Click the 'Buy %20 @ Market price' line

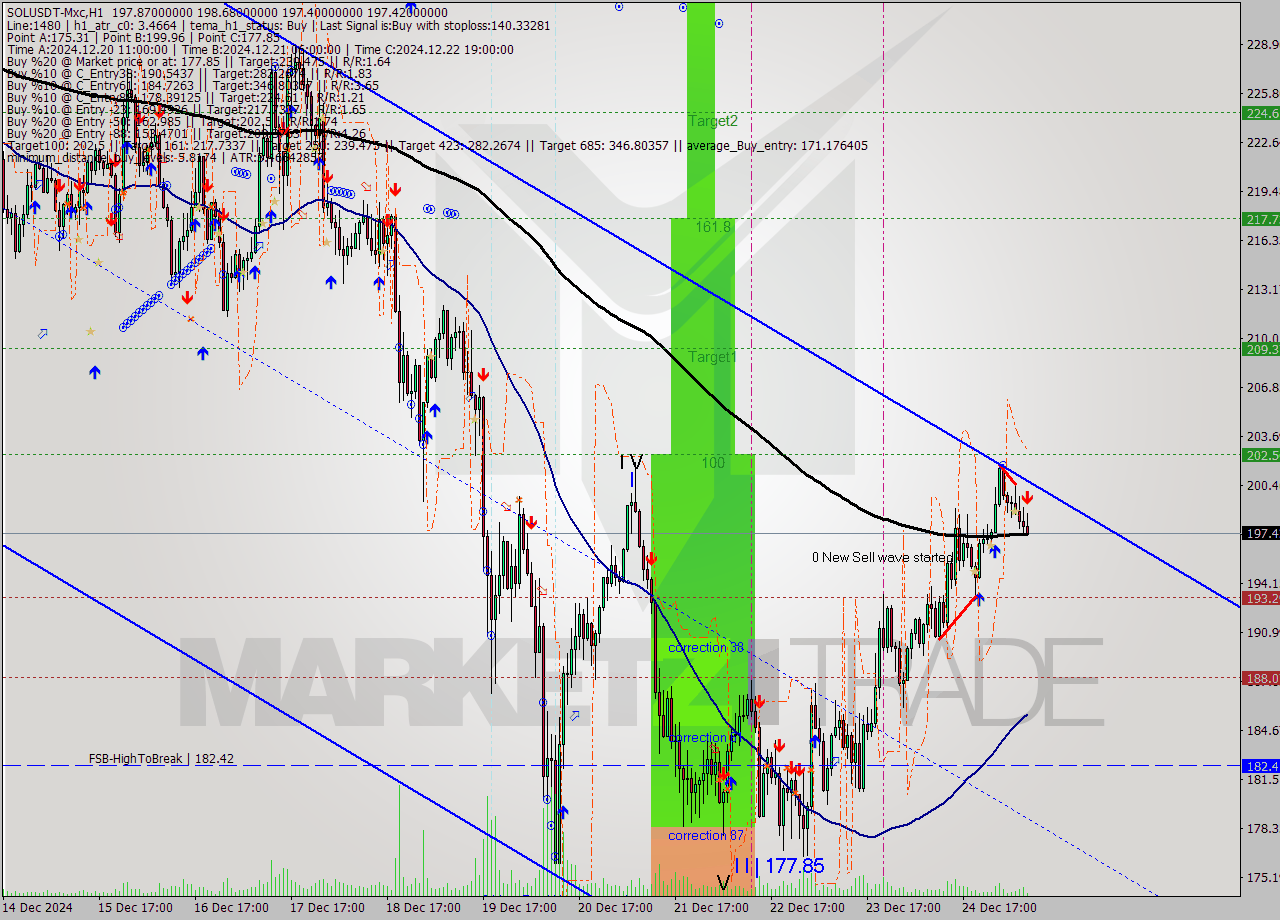coord(198,61)
